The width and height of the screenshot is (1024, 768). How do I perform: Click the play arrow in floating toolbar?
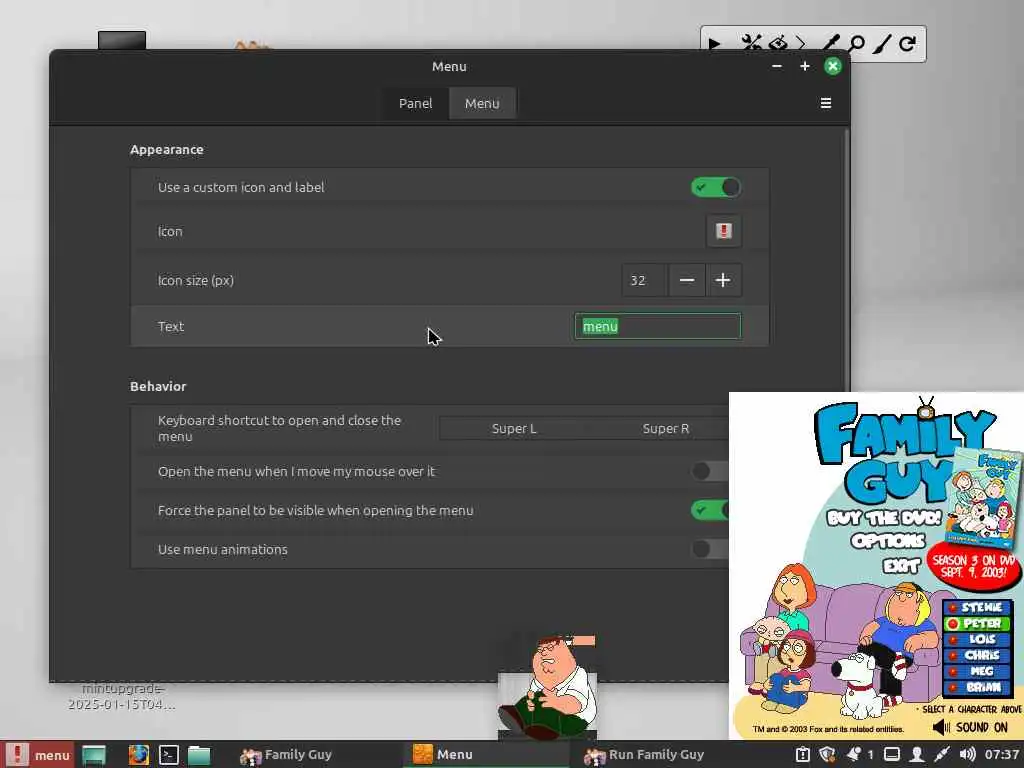714,44
